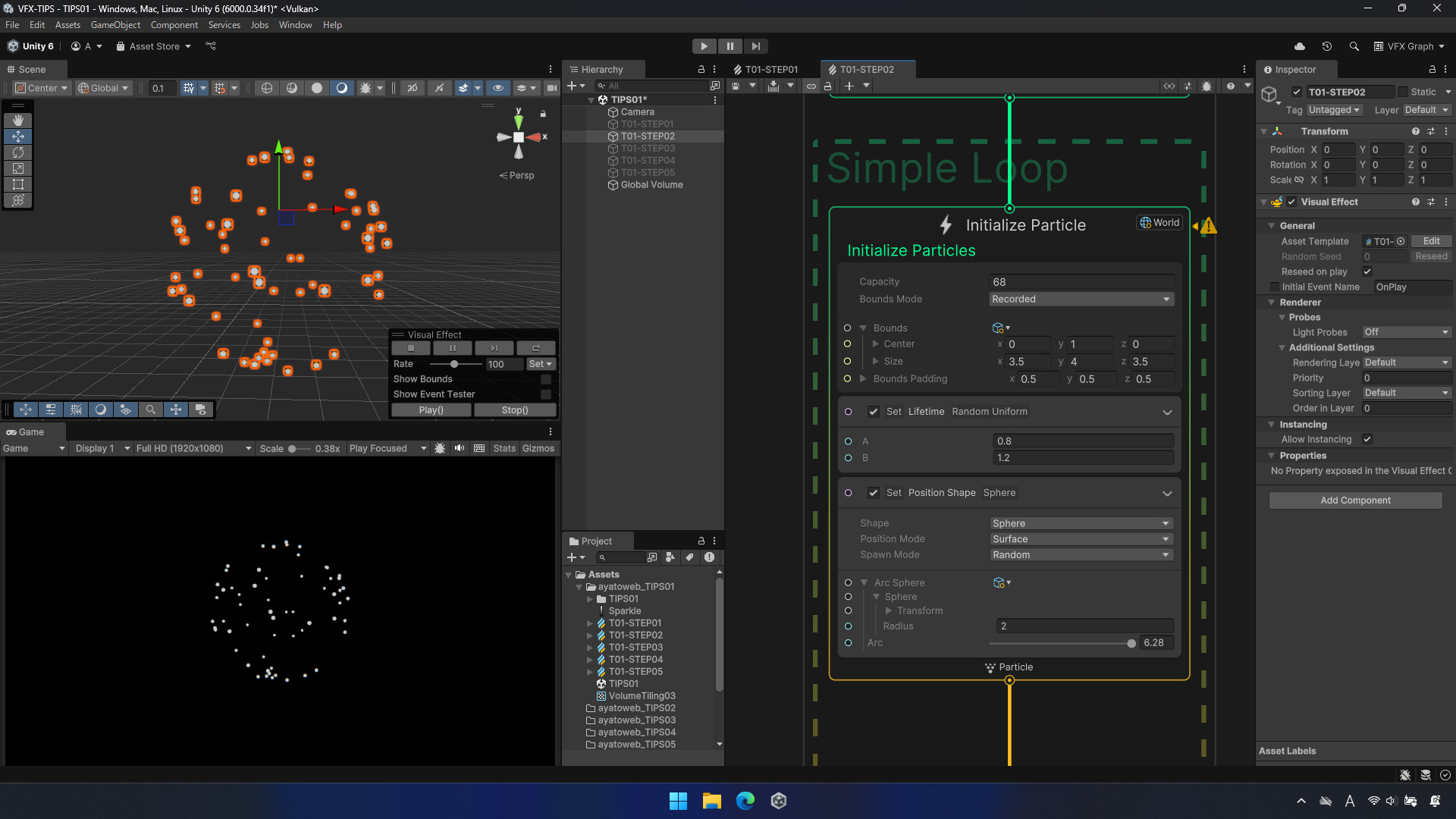The height and width of the screenshot is (819, 1456).
Task: Click the Add Component button
Action: click(x=1355, y=500)
